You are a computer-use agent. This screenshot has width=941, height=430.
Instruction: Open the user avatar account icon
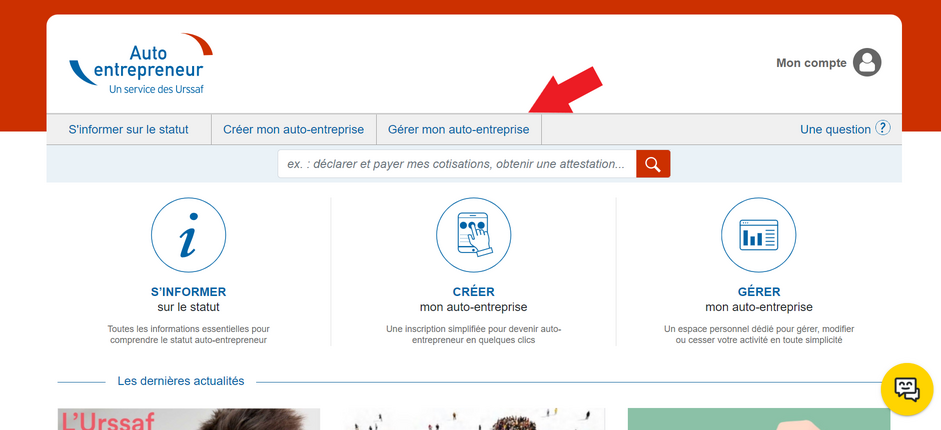868,63
